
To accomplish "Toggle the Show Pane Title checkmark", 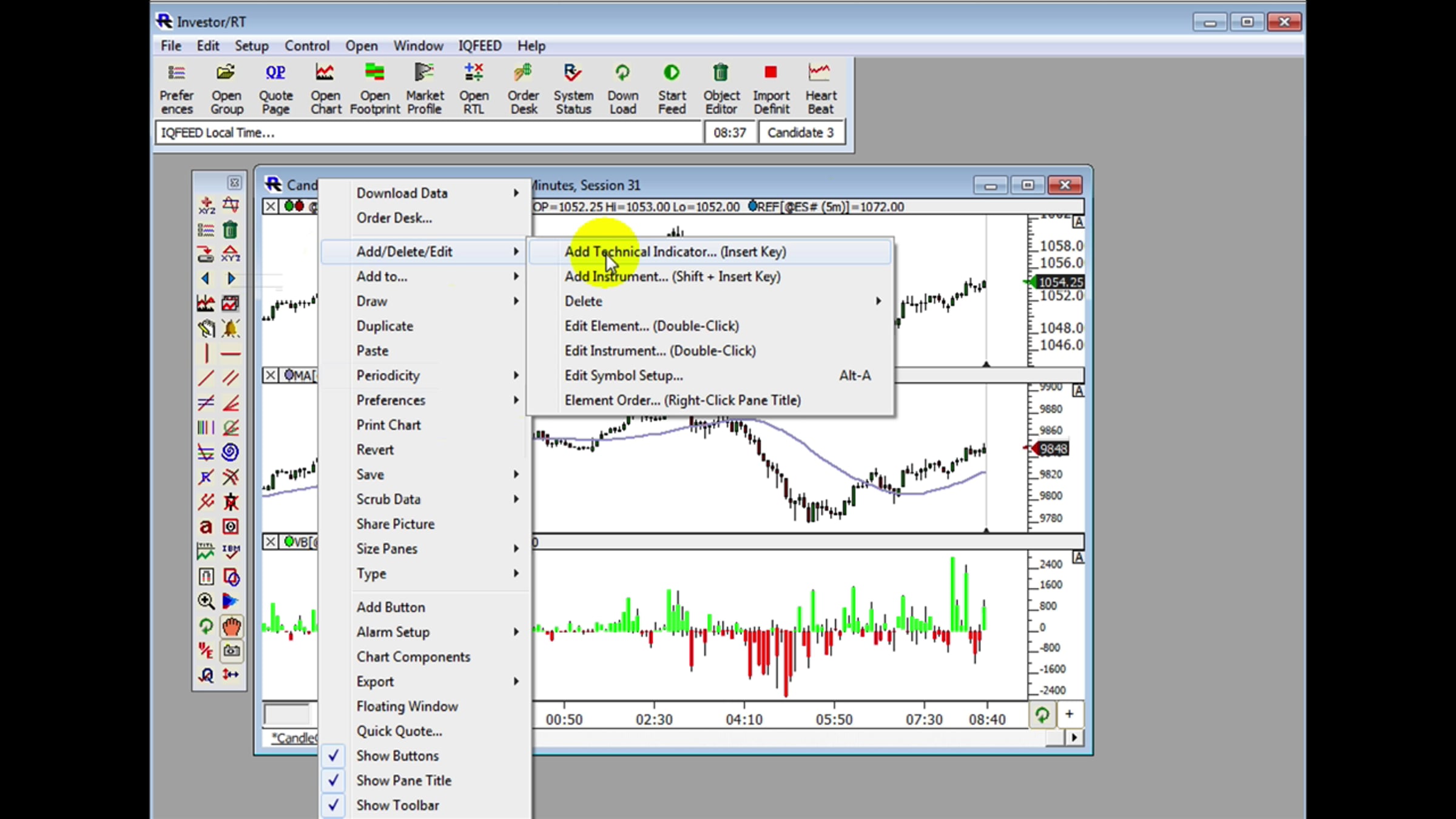I will point(403,780).
